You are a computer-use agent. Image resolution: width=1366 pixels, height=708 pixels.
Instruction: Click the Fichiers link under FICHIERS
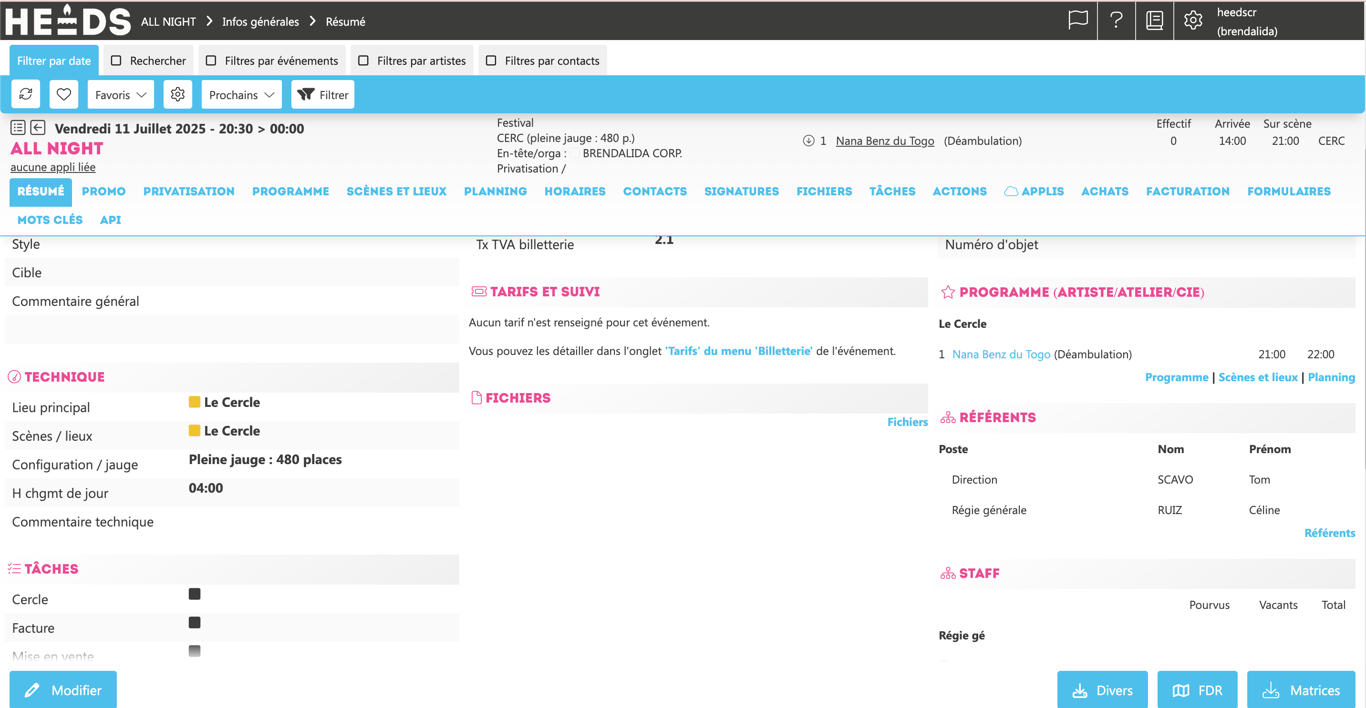point(907,422)
